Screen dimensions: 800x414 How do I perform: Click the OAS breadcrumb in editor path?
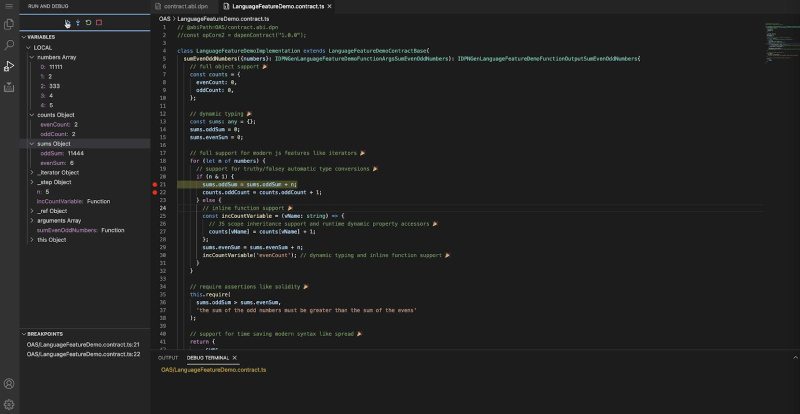[164, 18]
